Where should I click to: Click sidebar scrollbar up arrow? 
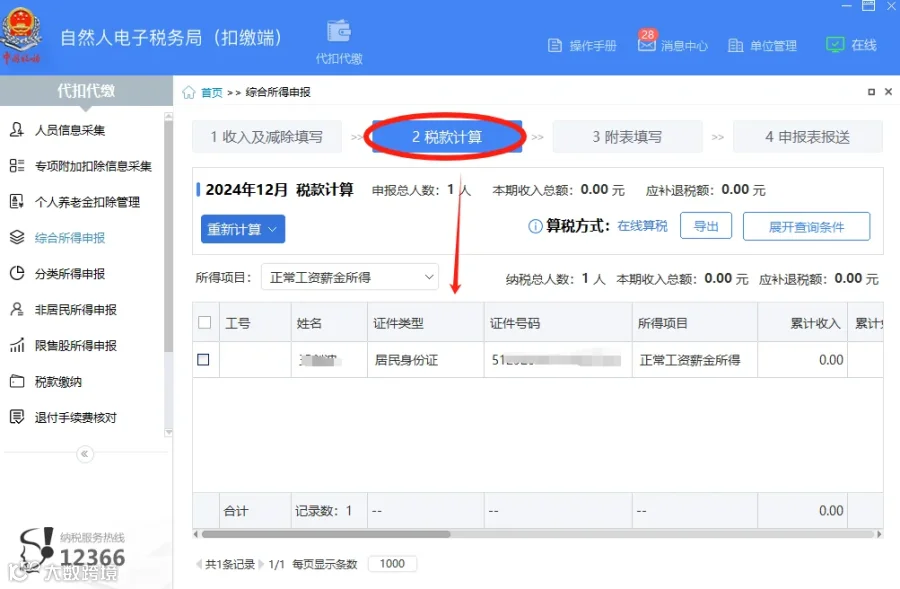(x=168, y=117)
